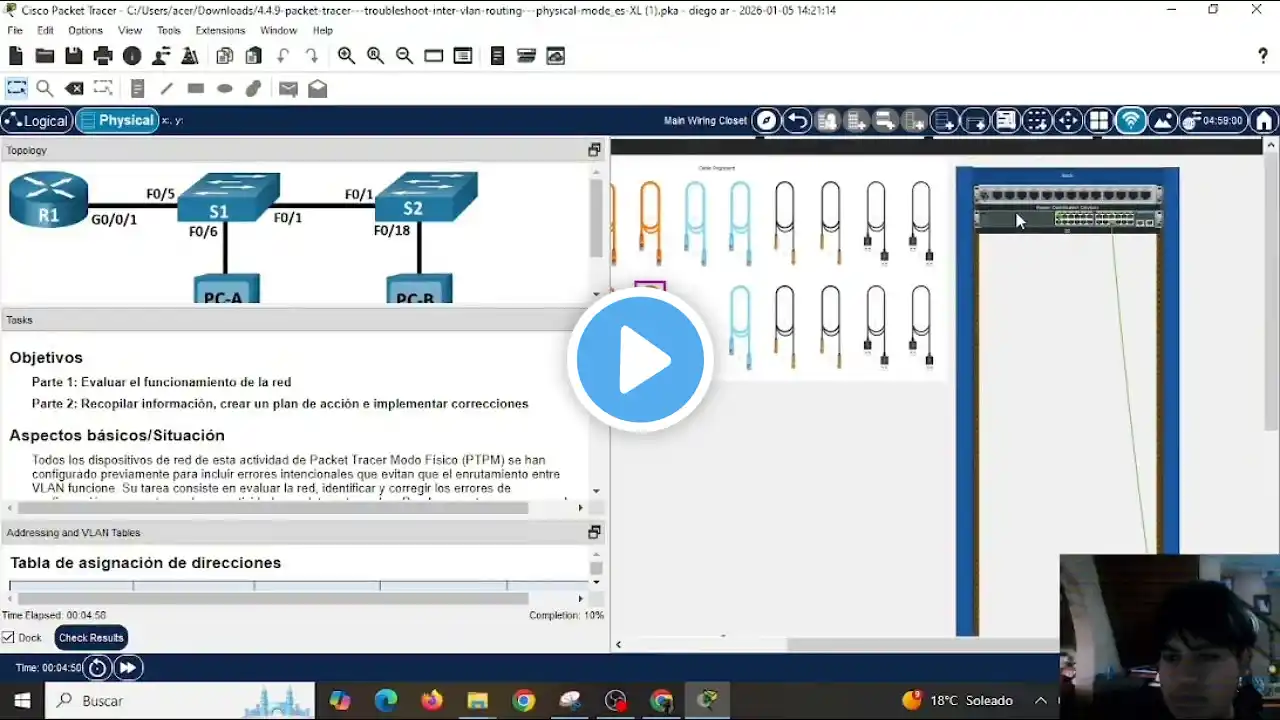Zoom out of the workspace

(x=404, y=56)
